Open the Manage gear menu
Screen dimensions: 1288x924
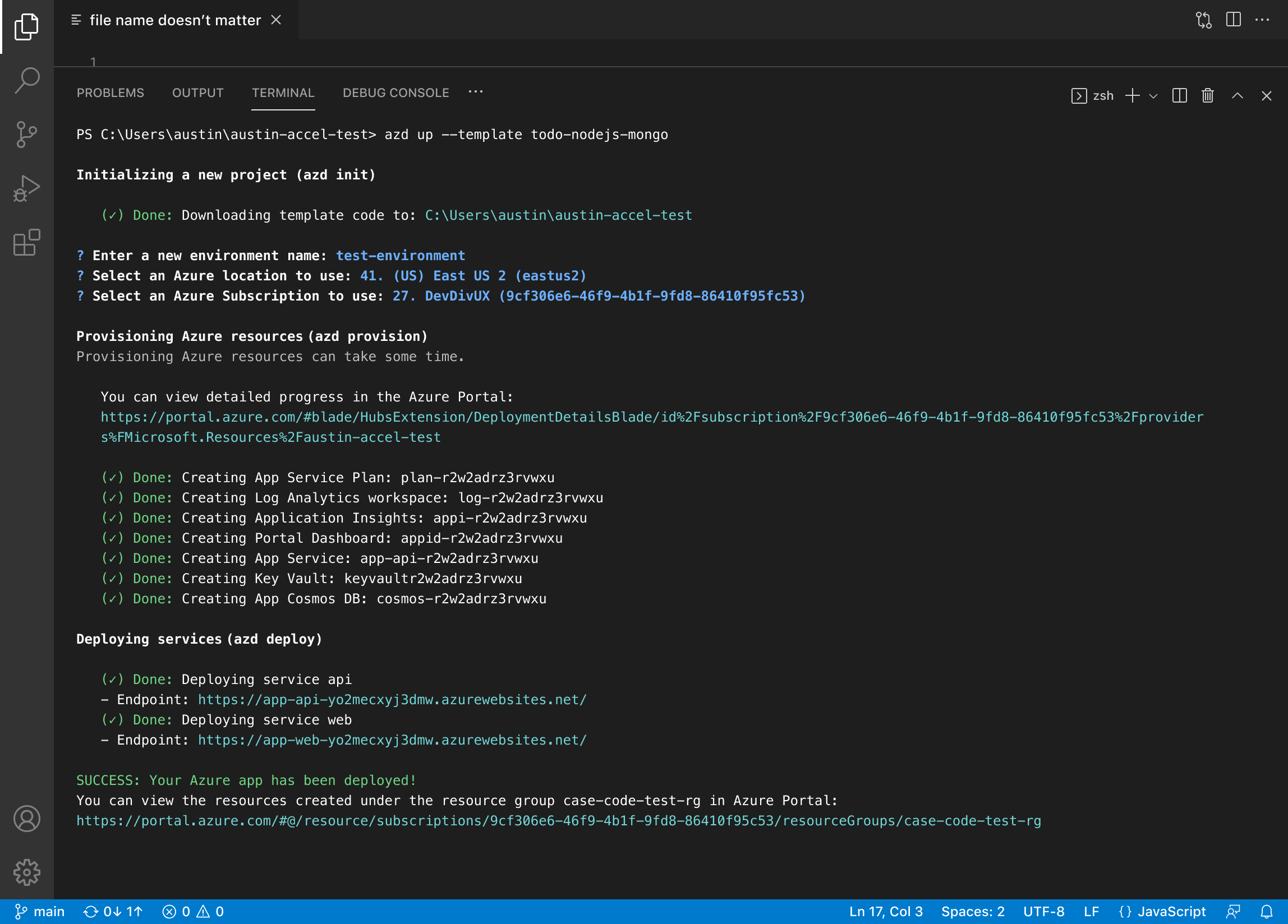27,873
